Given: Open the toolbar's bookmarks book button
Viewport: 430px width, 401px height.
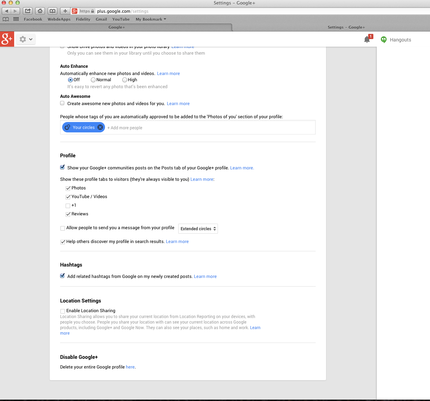Looking at the screenshot, I should click(x=52, y=11).
